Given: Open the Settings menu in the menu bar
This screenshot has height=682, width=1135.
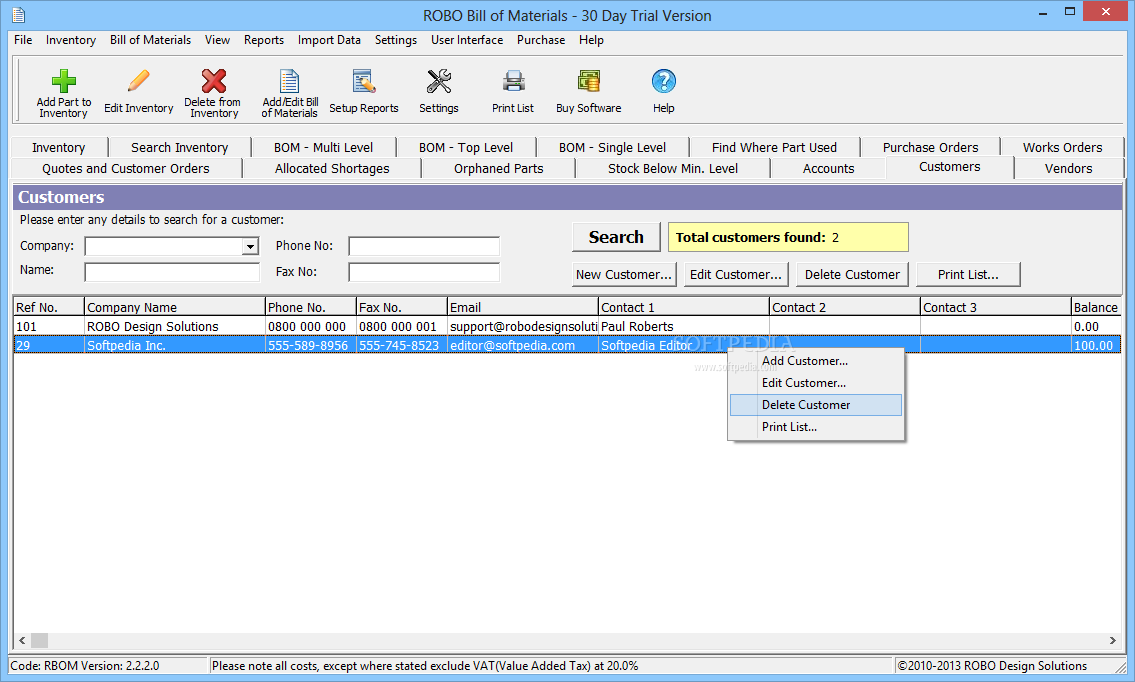Looking at the screenshot, I should tap(396, 40).
